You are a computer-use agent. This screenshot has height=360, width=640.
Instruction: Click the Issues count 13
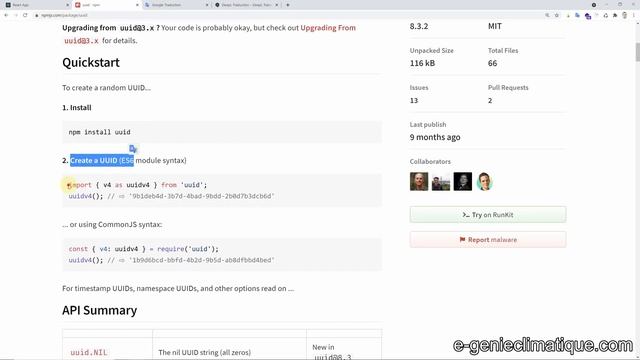414,100
